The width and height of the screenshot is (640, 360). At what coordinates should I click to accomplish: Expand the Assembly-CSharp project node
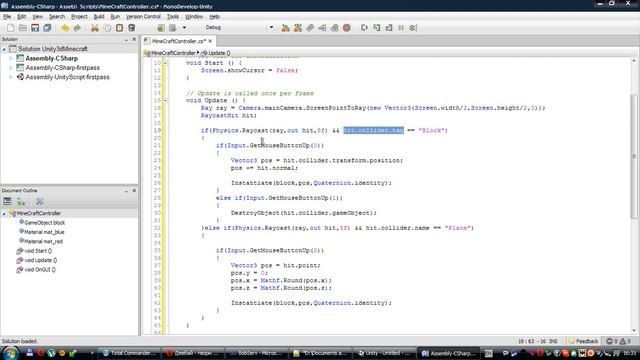tap(11, 58)
